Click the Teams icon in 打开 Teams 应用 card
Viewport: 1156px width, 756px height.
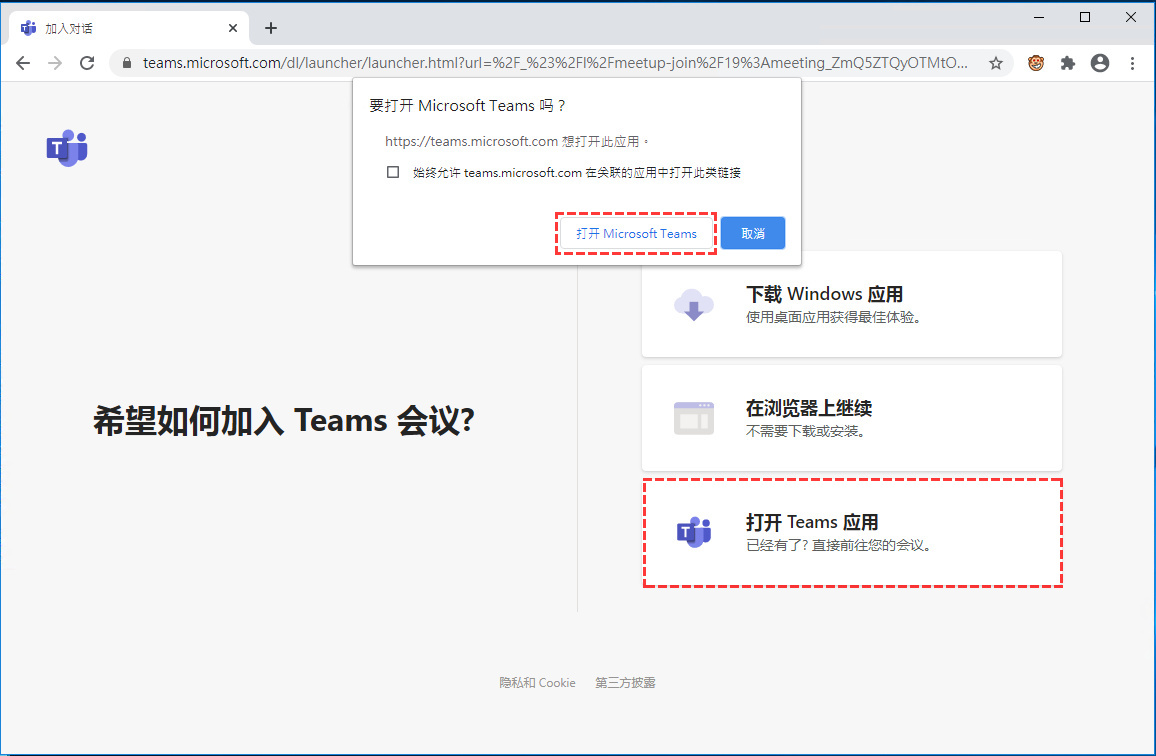tap(694, 532)
